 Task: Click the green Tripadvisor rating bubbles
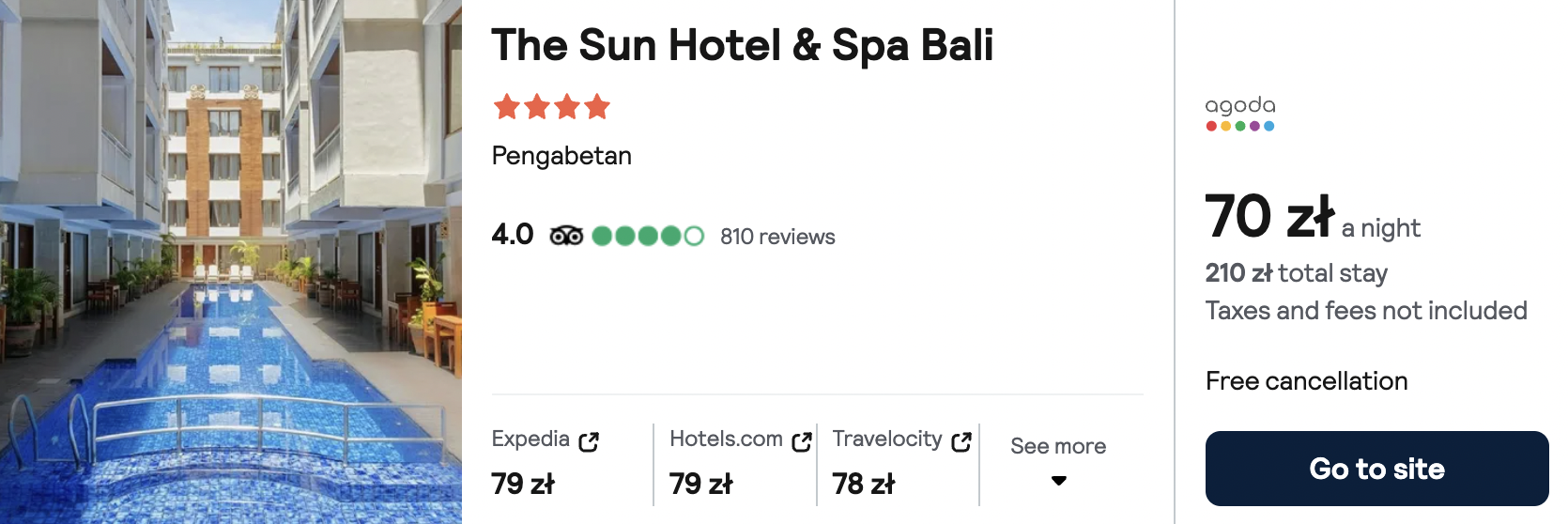click(648, 236)
